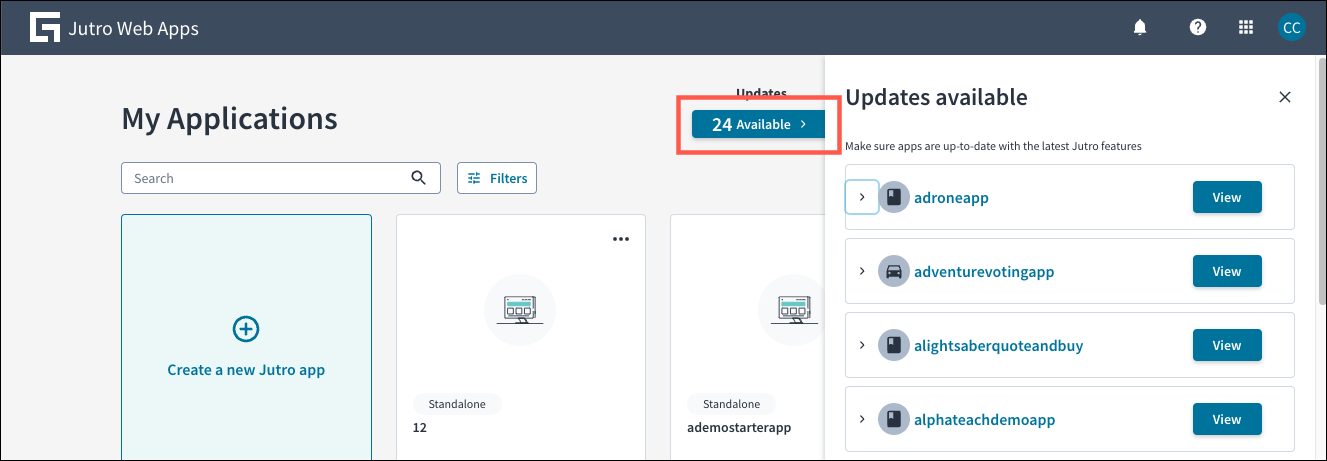Click the plus icon for new app
This screenshot has height=461, width=1327.
[246, 328]
